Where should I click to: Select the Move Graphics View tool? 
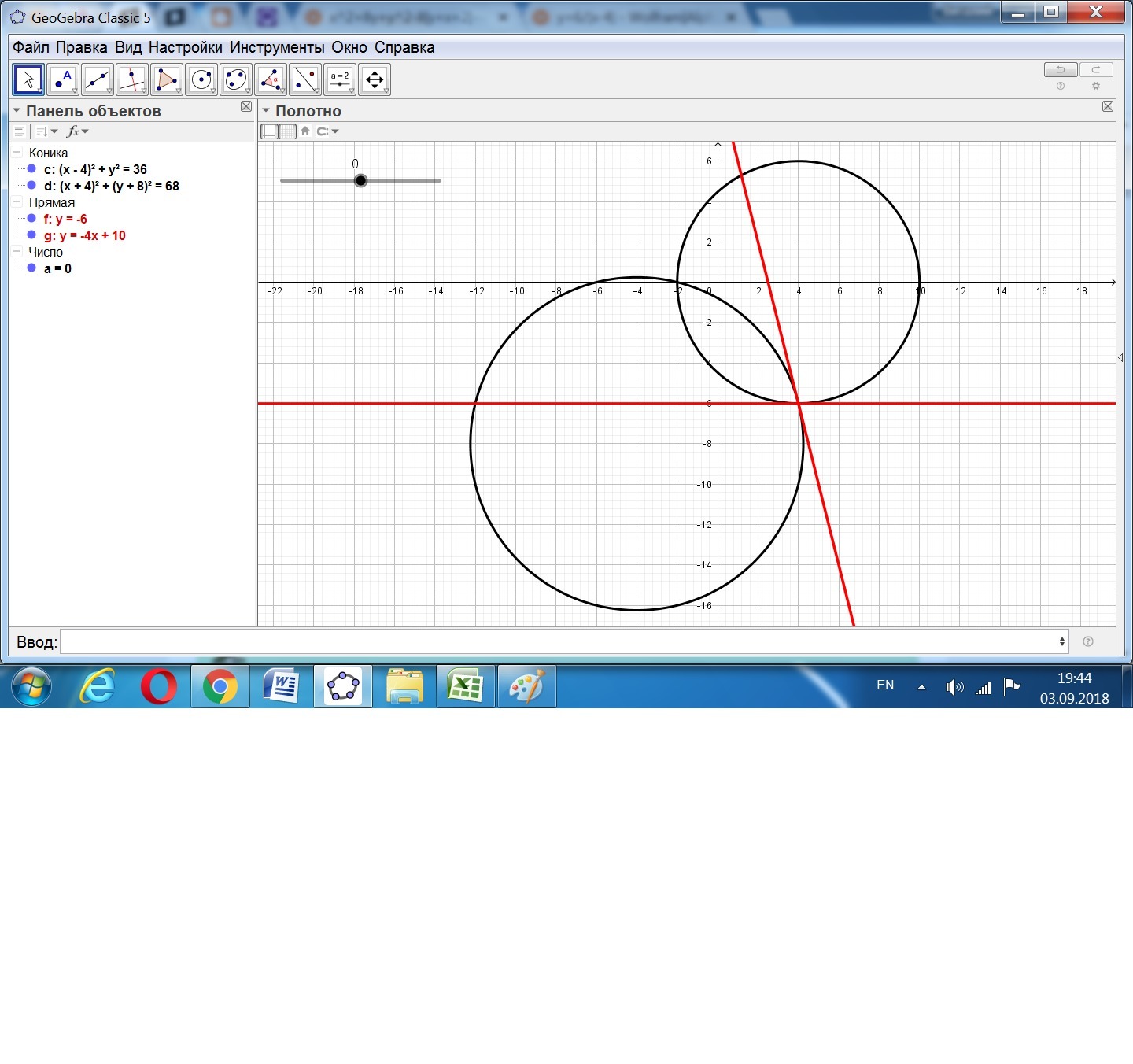375,79
